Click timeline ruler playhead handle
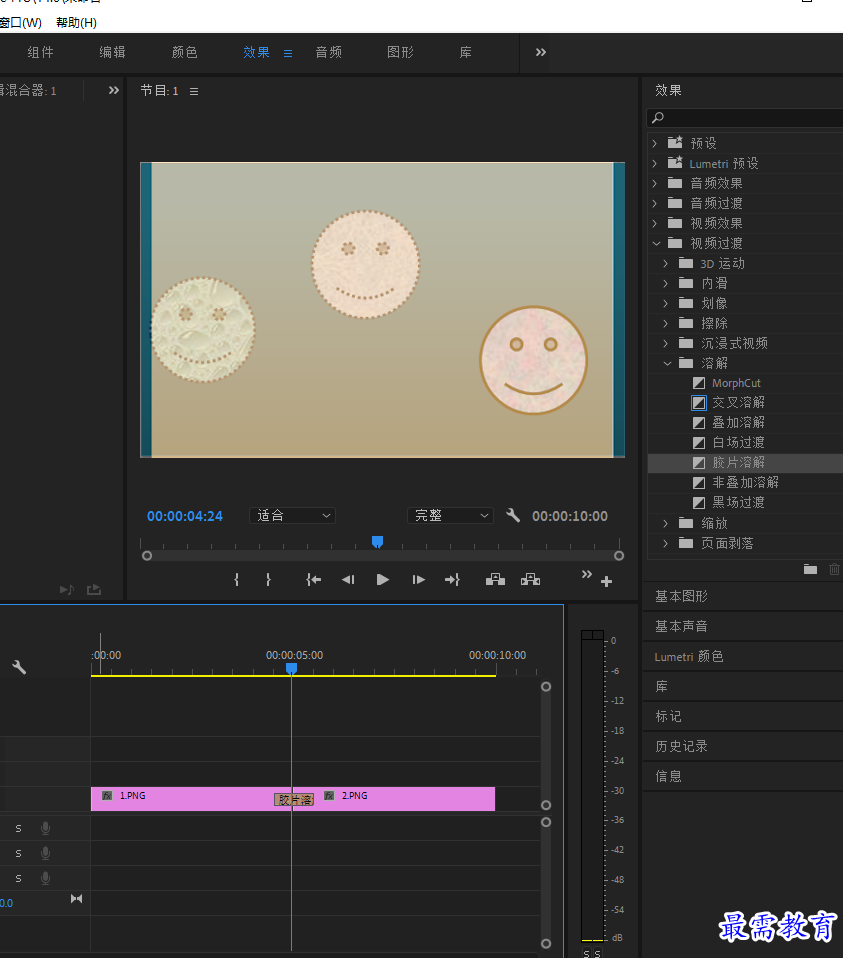The width and height of the screenshot is (843, 958). tap(291, 668)
